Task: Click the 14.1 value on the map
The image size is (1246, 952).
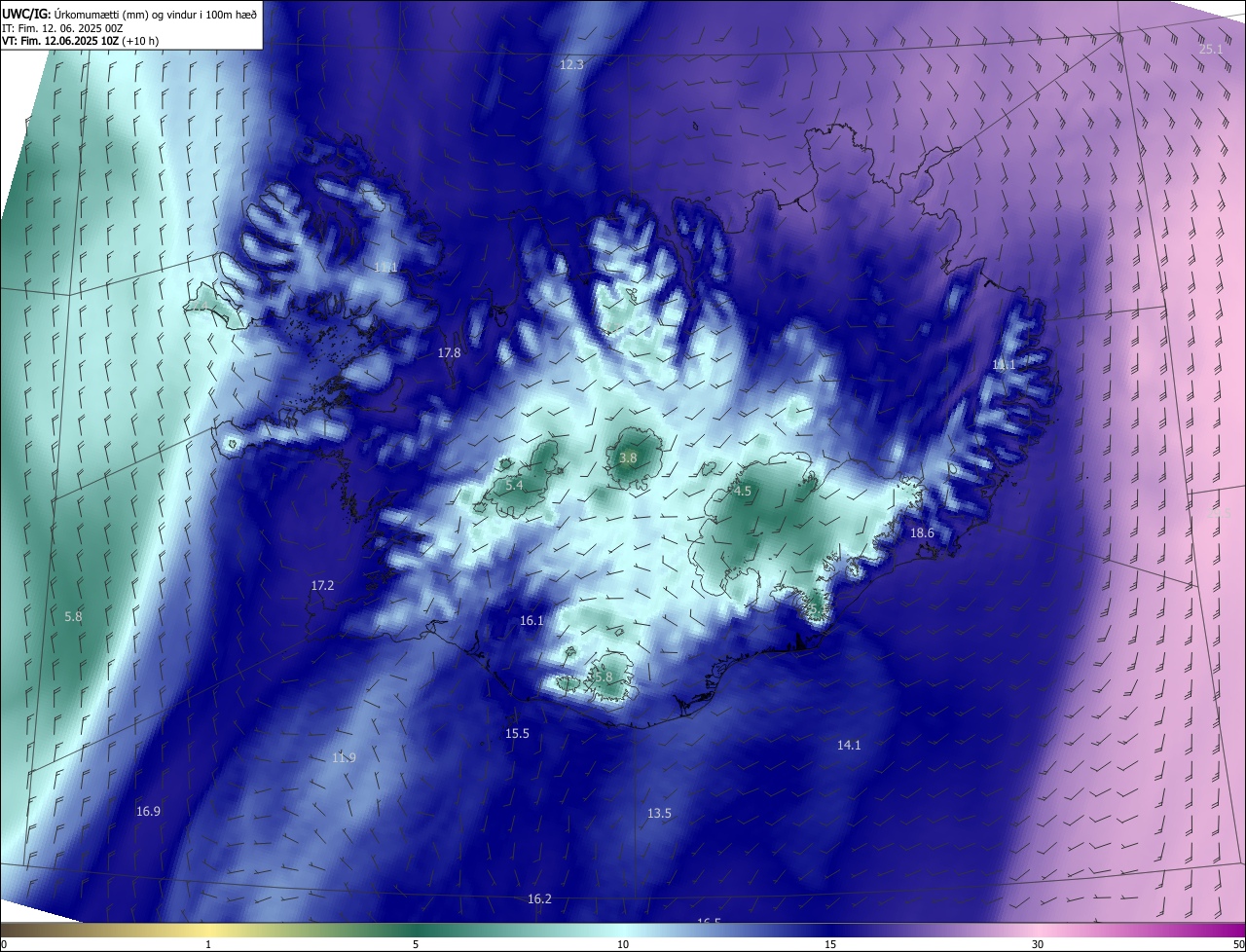Action: click(849, 745)
